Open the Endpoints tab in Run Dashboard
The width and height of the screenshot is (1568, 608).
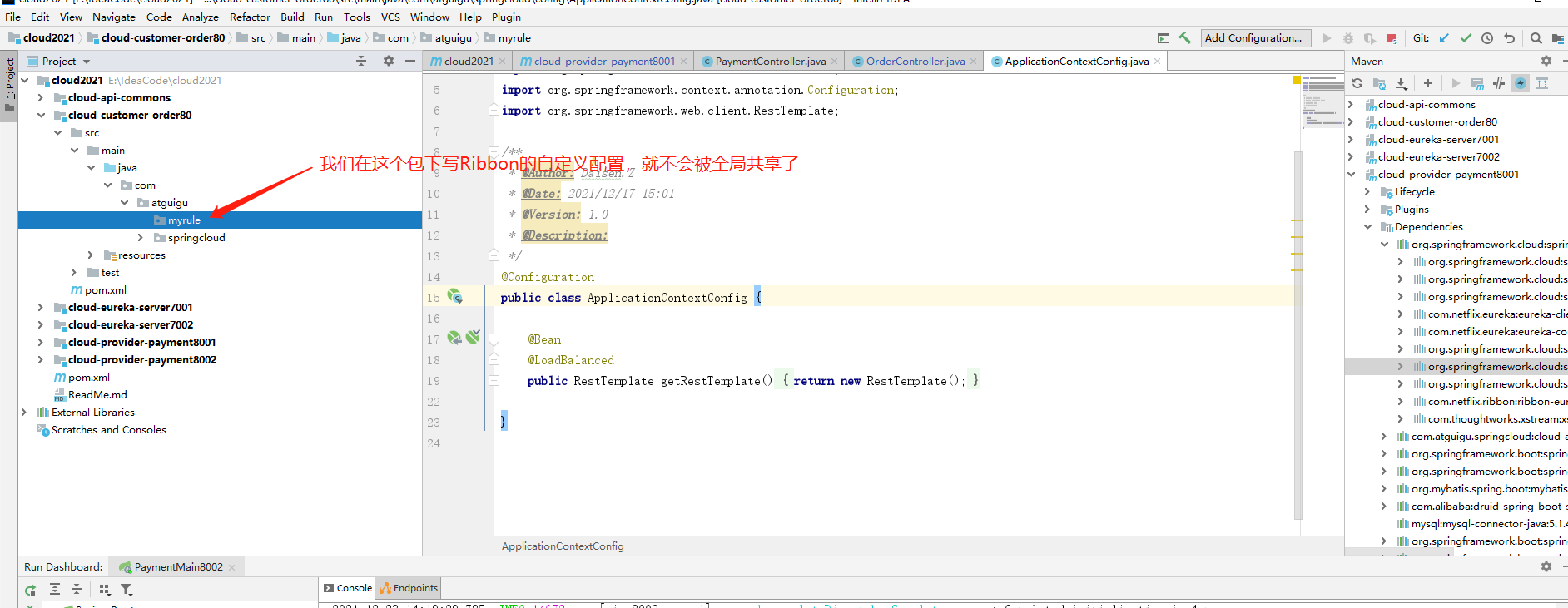pyautogui.click(x=408, y=588)
